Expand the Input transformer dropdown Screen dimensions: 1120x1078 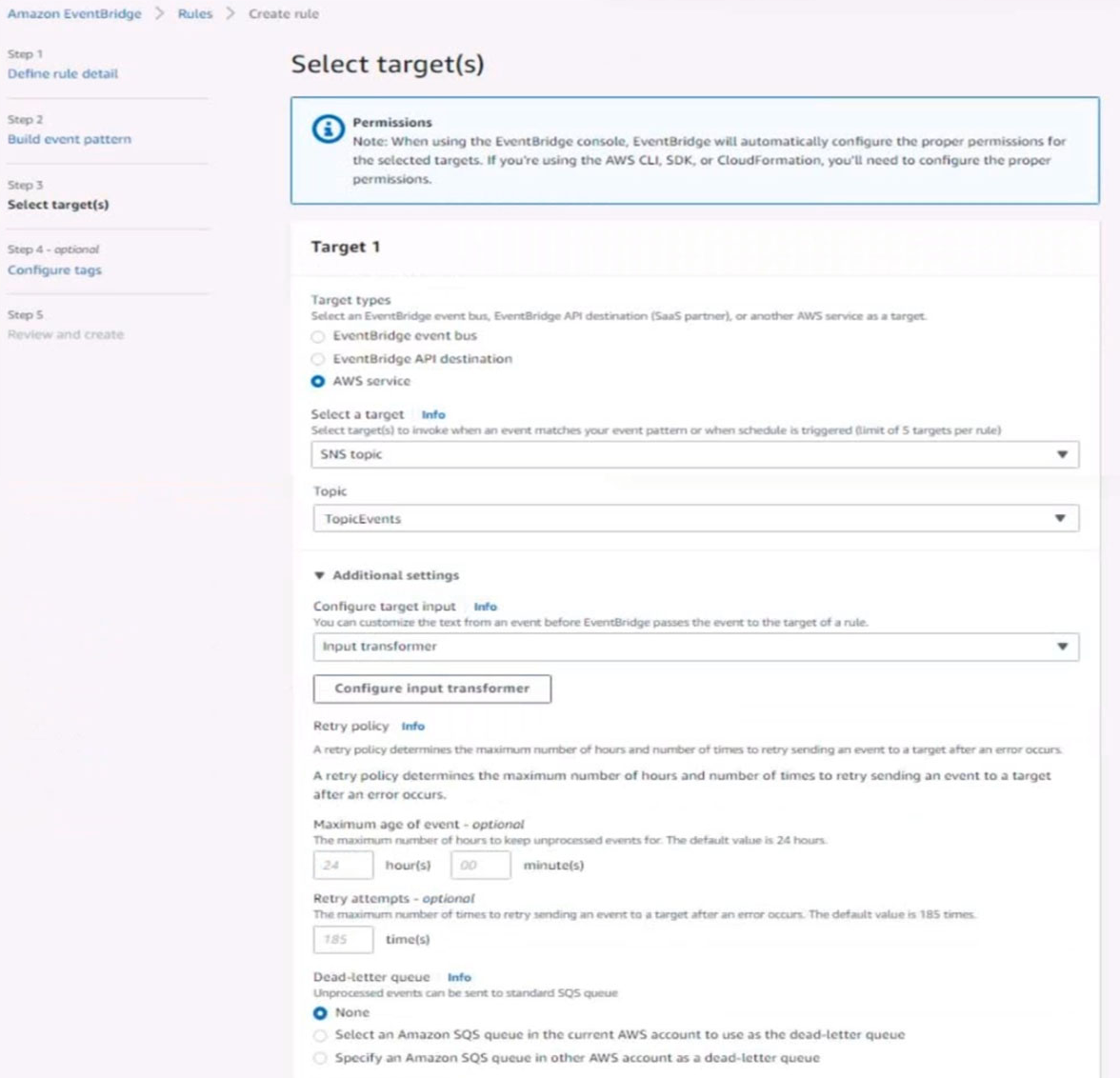pos(695,647)
